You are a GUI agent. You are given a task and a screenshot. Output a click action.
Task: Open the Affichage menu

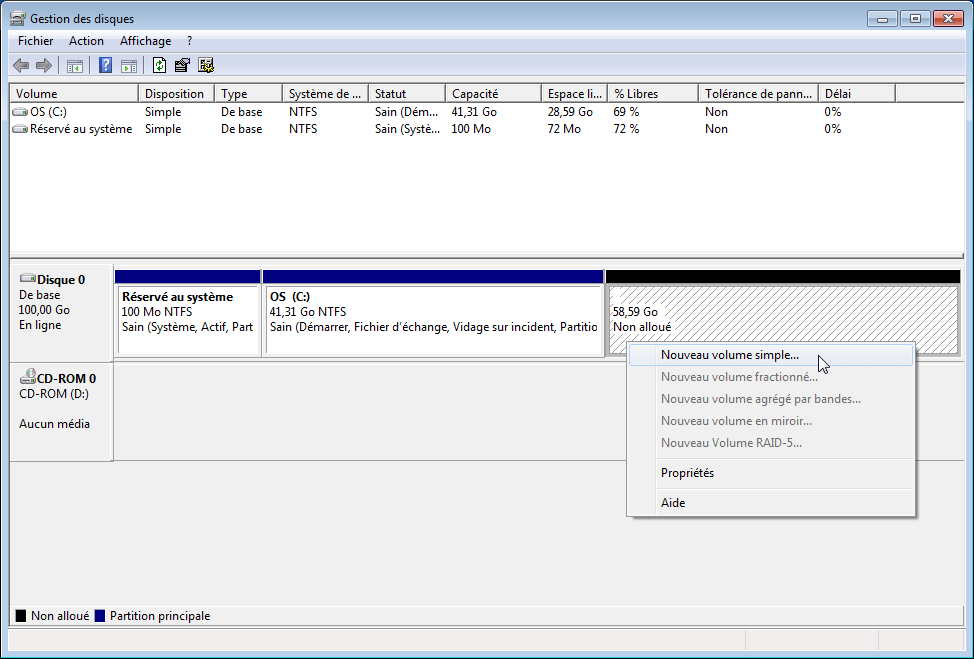(x=145, y=41)
